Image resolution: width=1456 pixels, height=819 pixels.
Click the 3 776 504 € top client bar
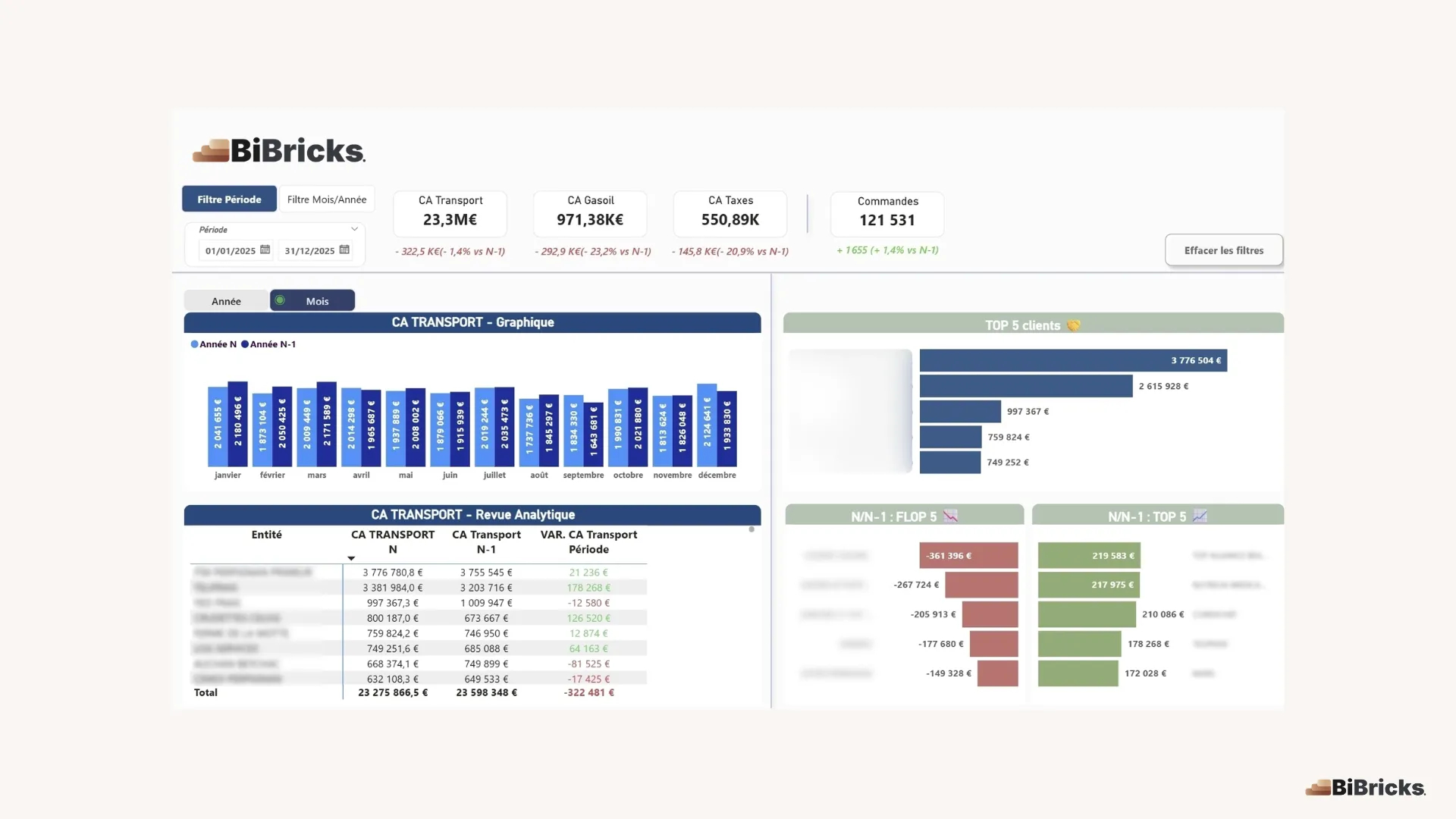click(1073, 360)
